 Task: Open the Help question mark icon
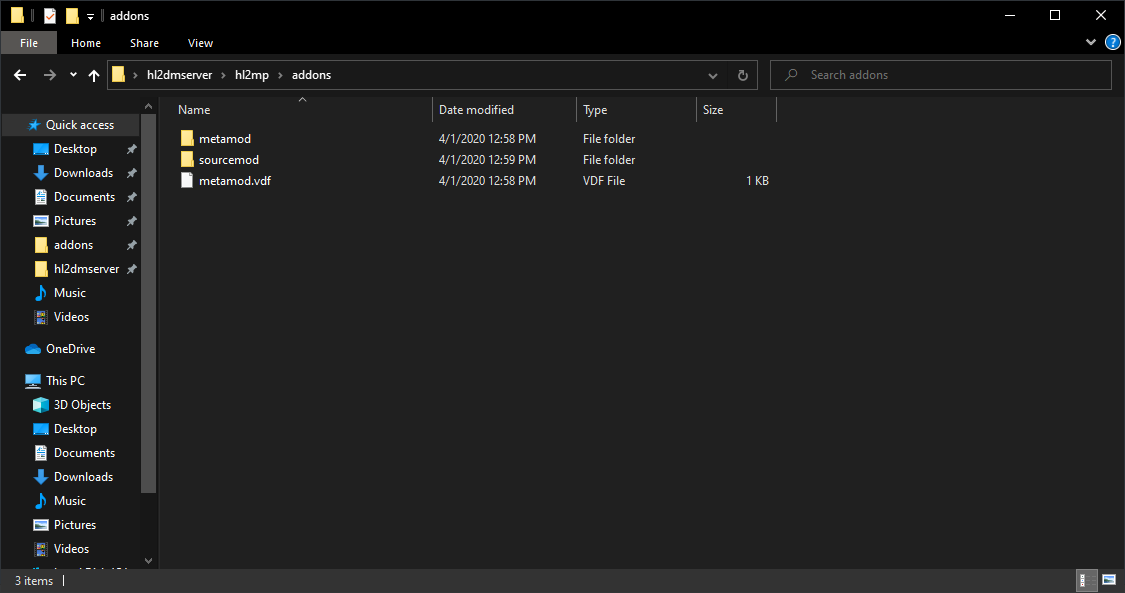pos(1112,43)
